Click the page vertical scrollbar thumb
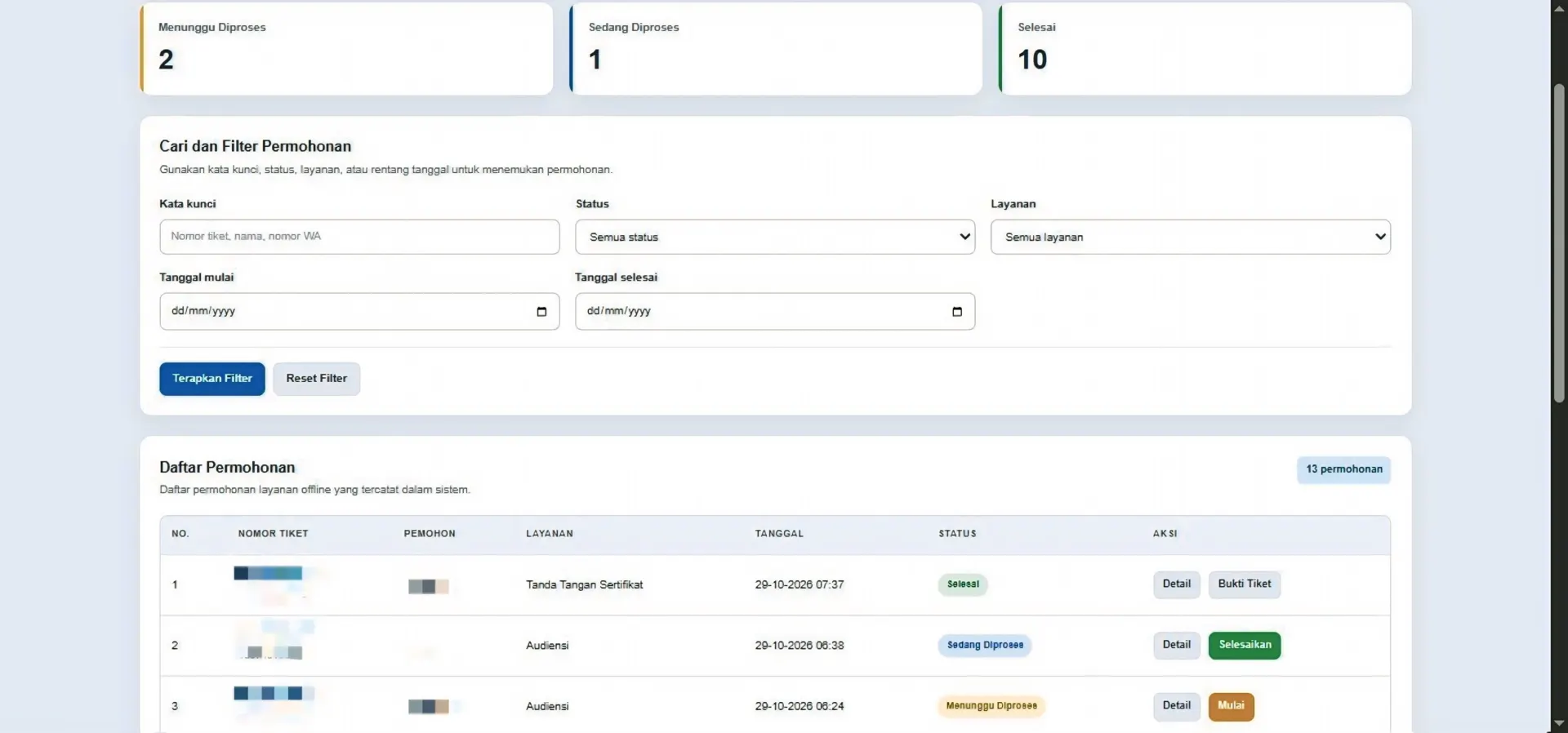The image size is (1568, 733). (1559, 242)
